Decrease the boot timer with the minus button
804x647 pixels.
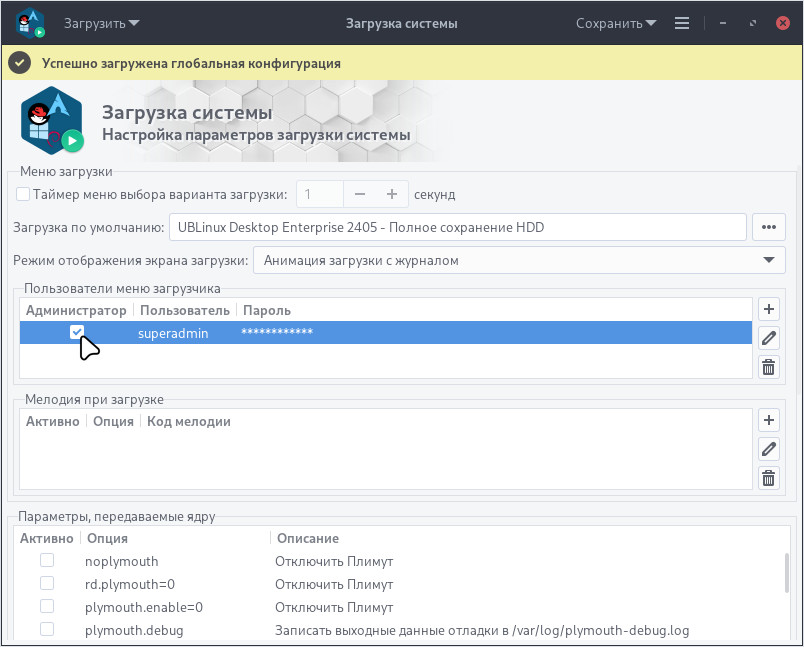tap(359, 194)
